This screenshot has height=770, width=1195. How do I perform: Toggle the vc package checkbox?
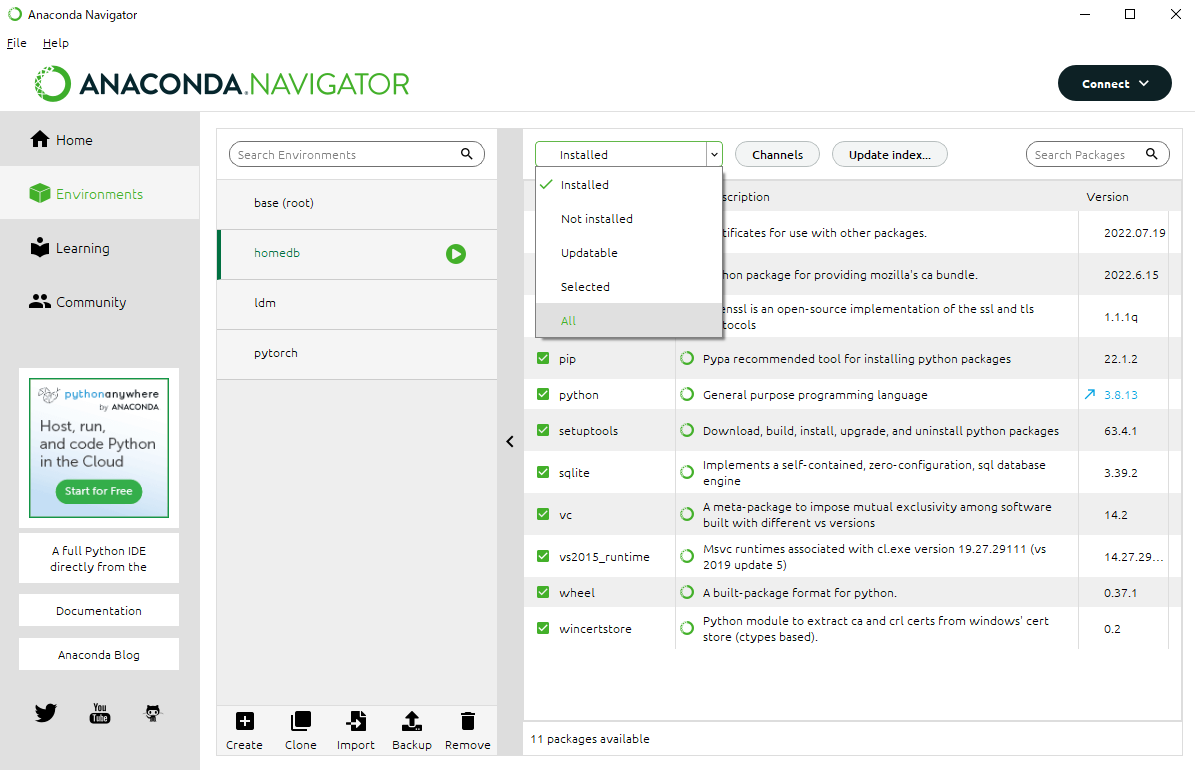[x=543, y=514]
